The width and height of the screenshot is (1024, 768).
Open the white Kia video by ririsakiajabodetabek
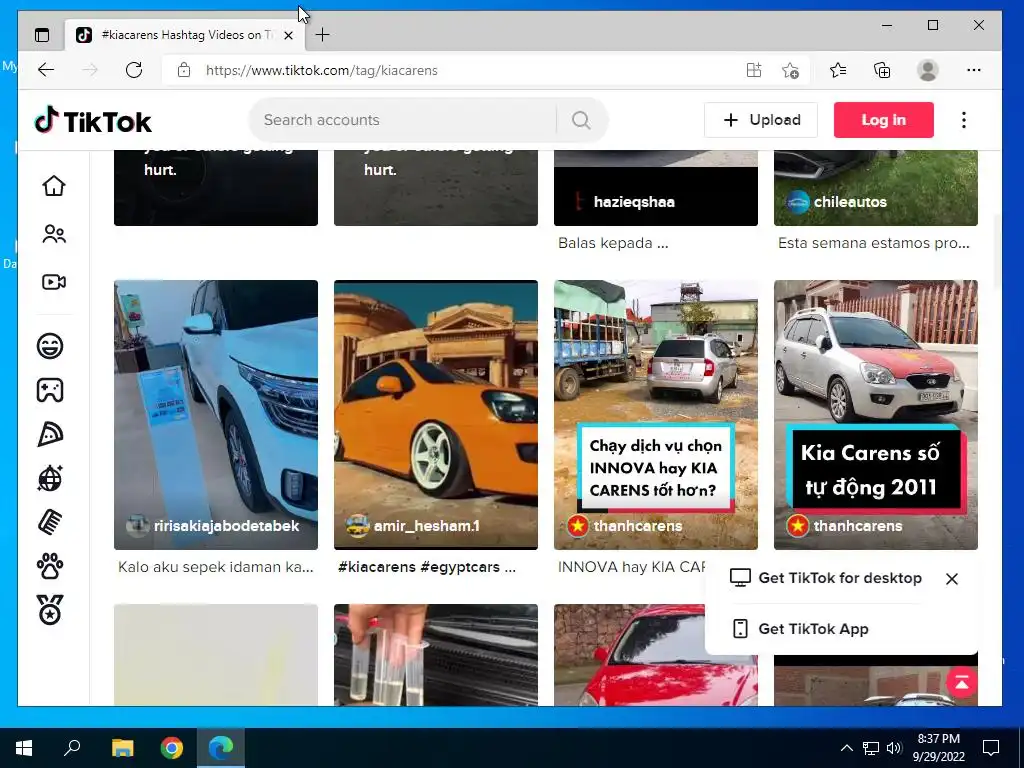pos(216,415)
